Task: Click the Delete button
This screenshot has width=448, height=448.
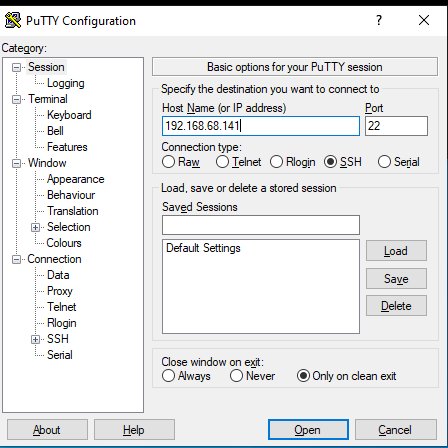Action: point(396,306)
